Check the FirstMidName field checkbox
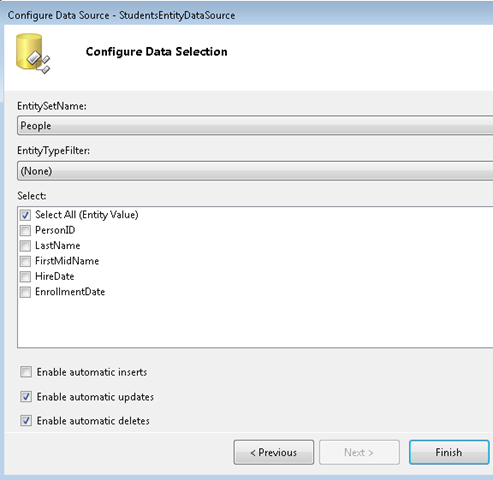Screen dimensions: 493x480 25,261
